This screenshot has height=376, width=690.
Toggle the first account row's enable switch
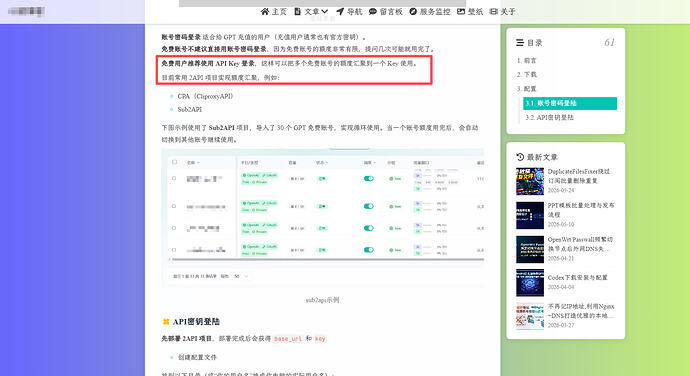[369, 178]
